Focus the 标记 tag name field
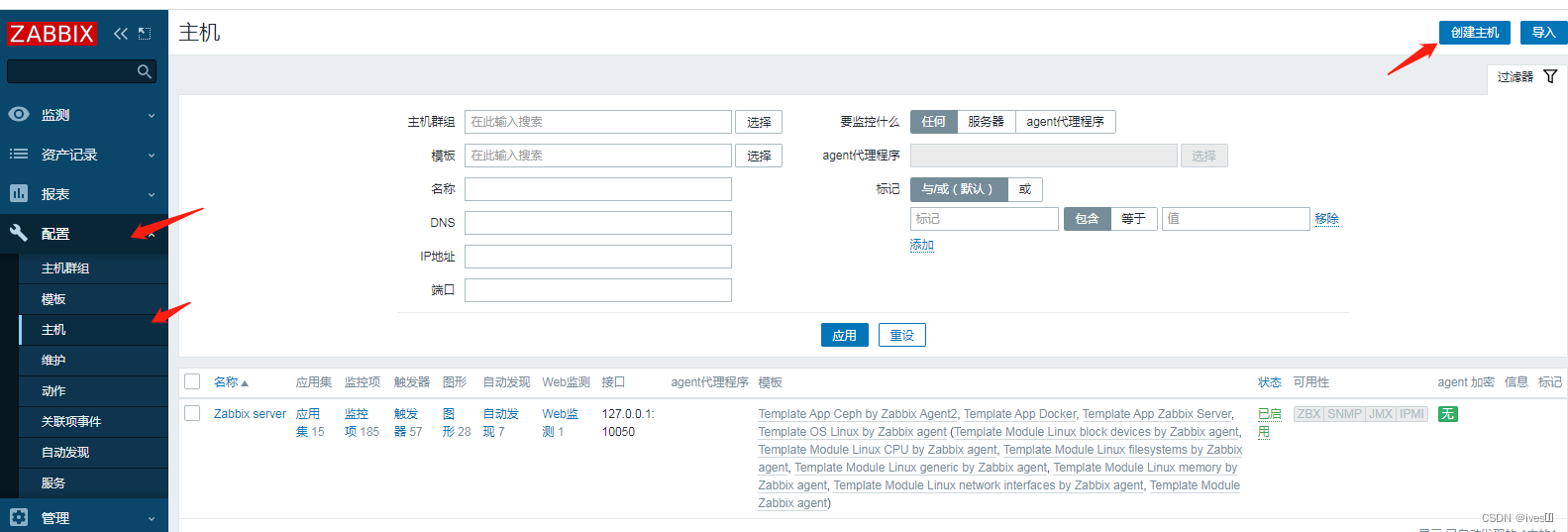This screenshot has height=532, width=1568. pos(985,219)
